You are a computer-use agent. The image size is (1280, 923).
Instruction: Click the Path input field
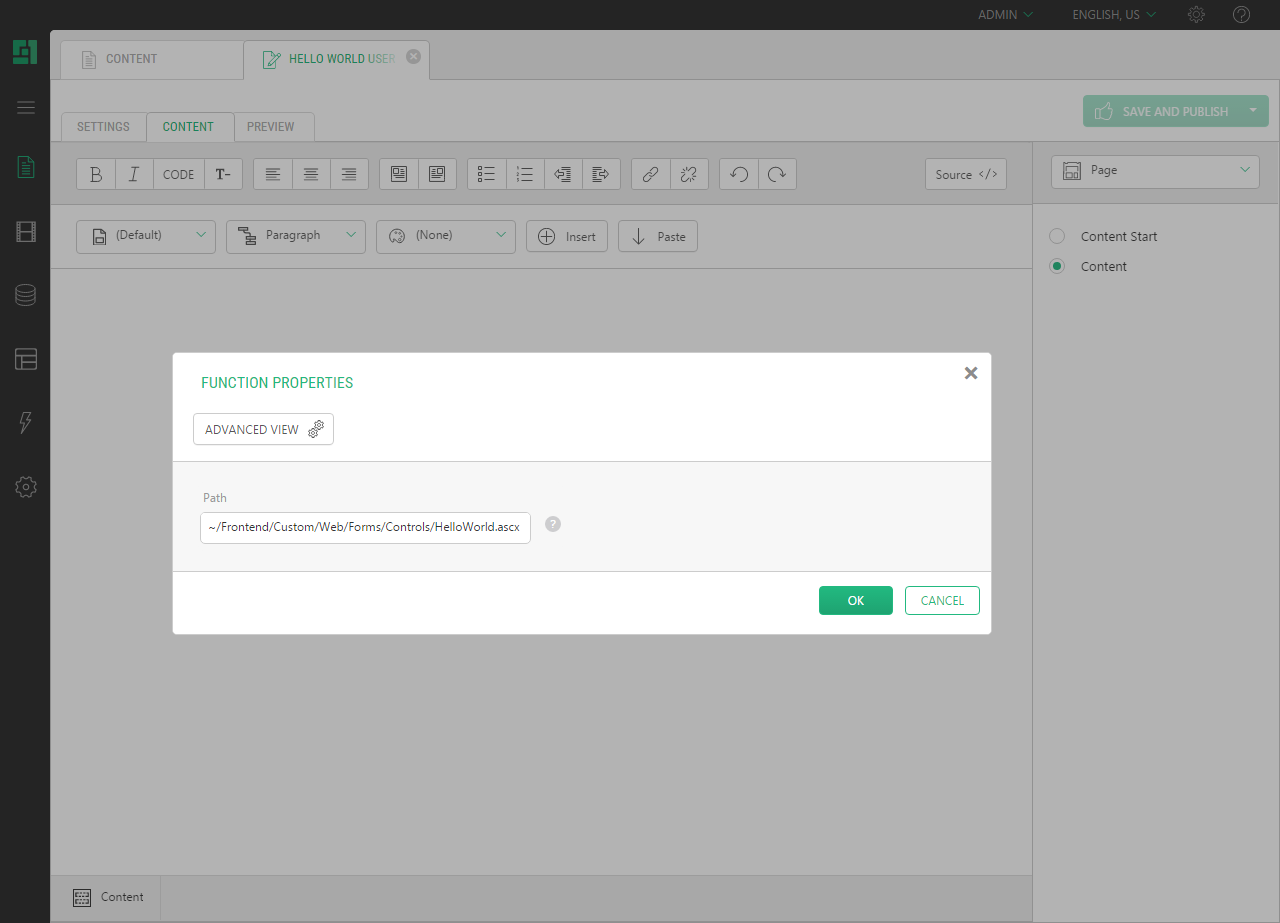click(365, 527)
